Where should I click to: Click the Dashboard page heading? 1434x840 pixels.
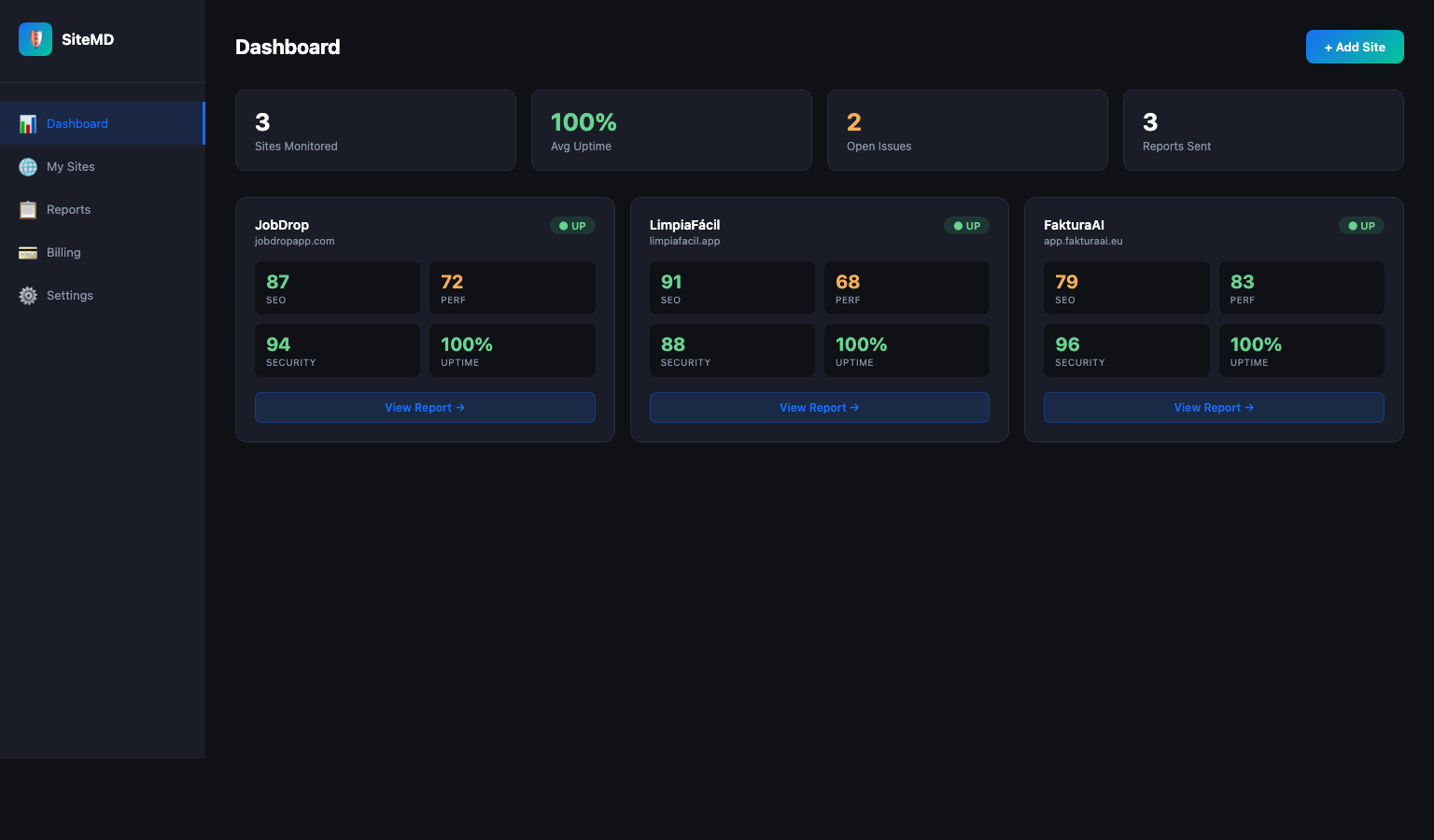(x=288, y=47)
